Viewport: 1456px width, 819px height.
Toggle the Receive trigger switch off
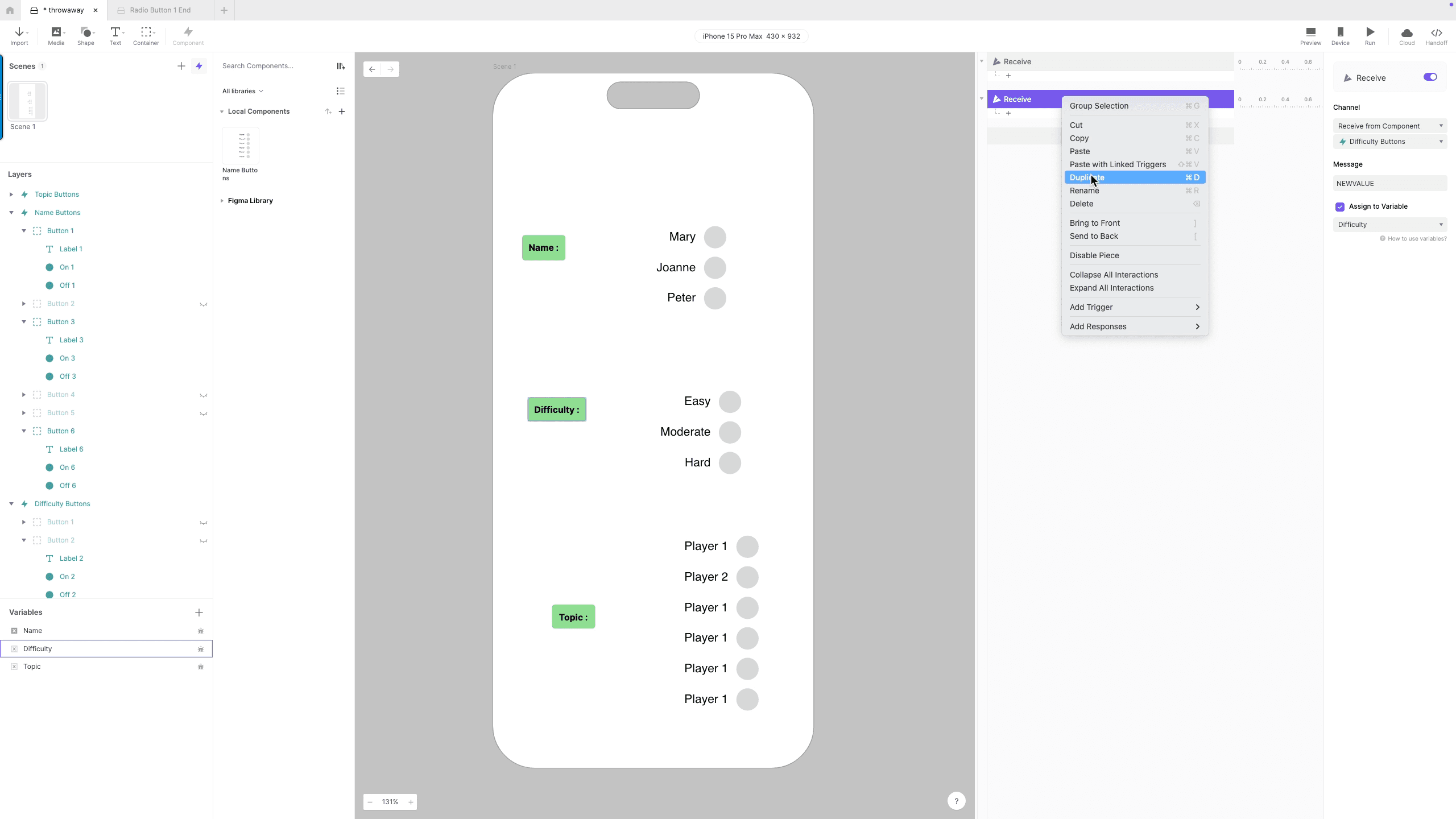pyautogui.click(x=1430, y=77)
